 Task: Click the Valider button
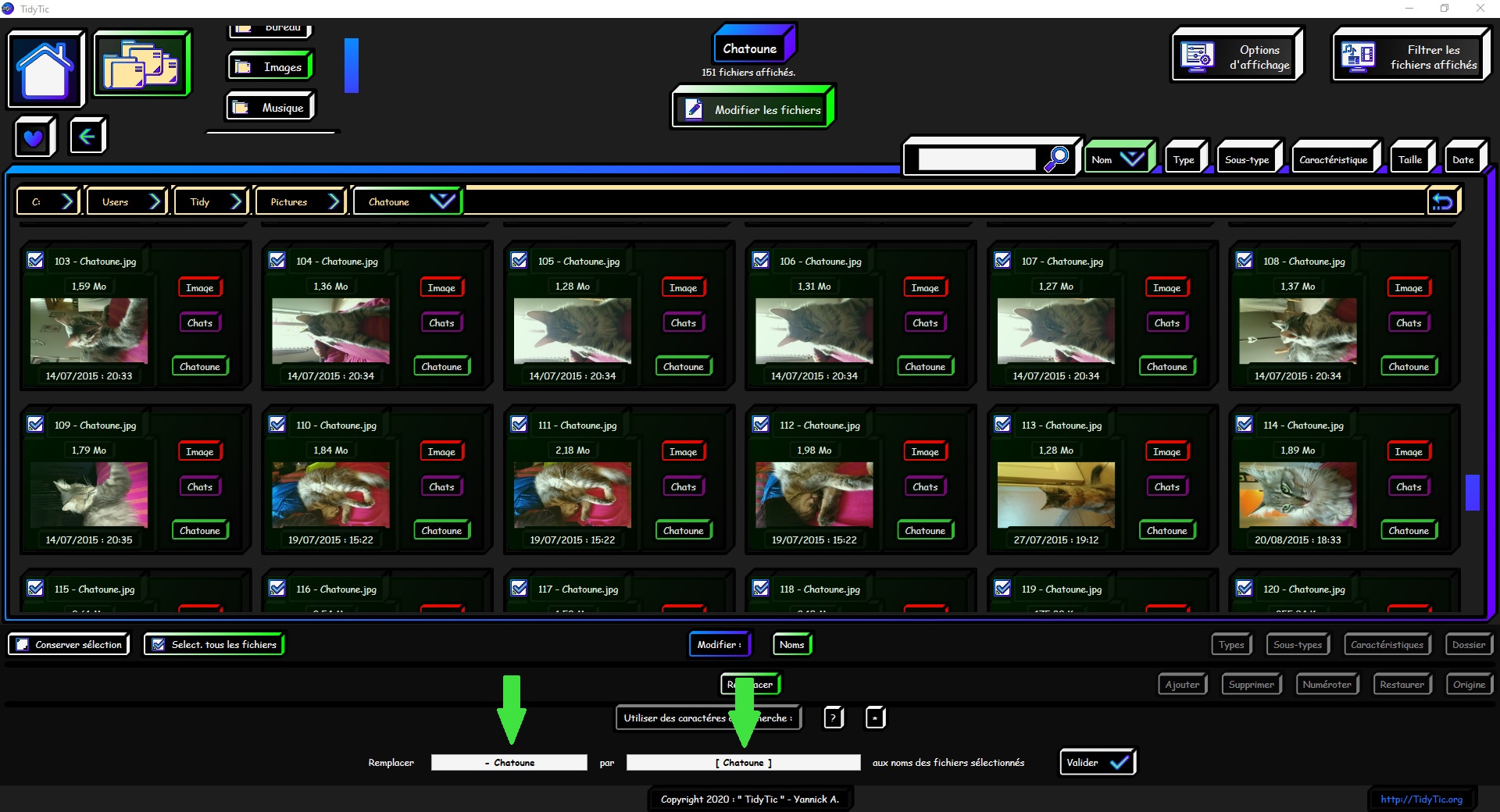coord(1097,762)
